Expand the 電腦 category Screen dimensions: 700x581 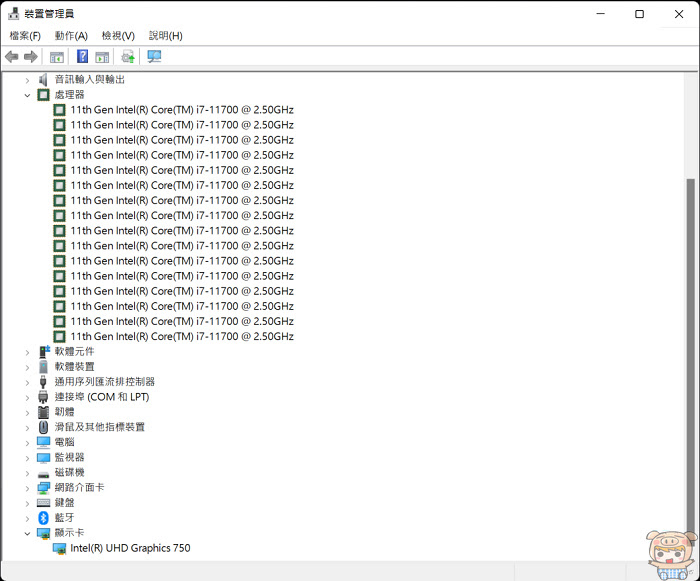tap(27, 443)
